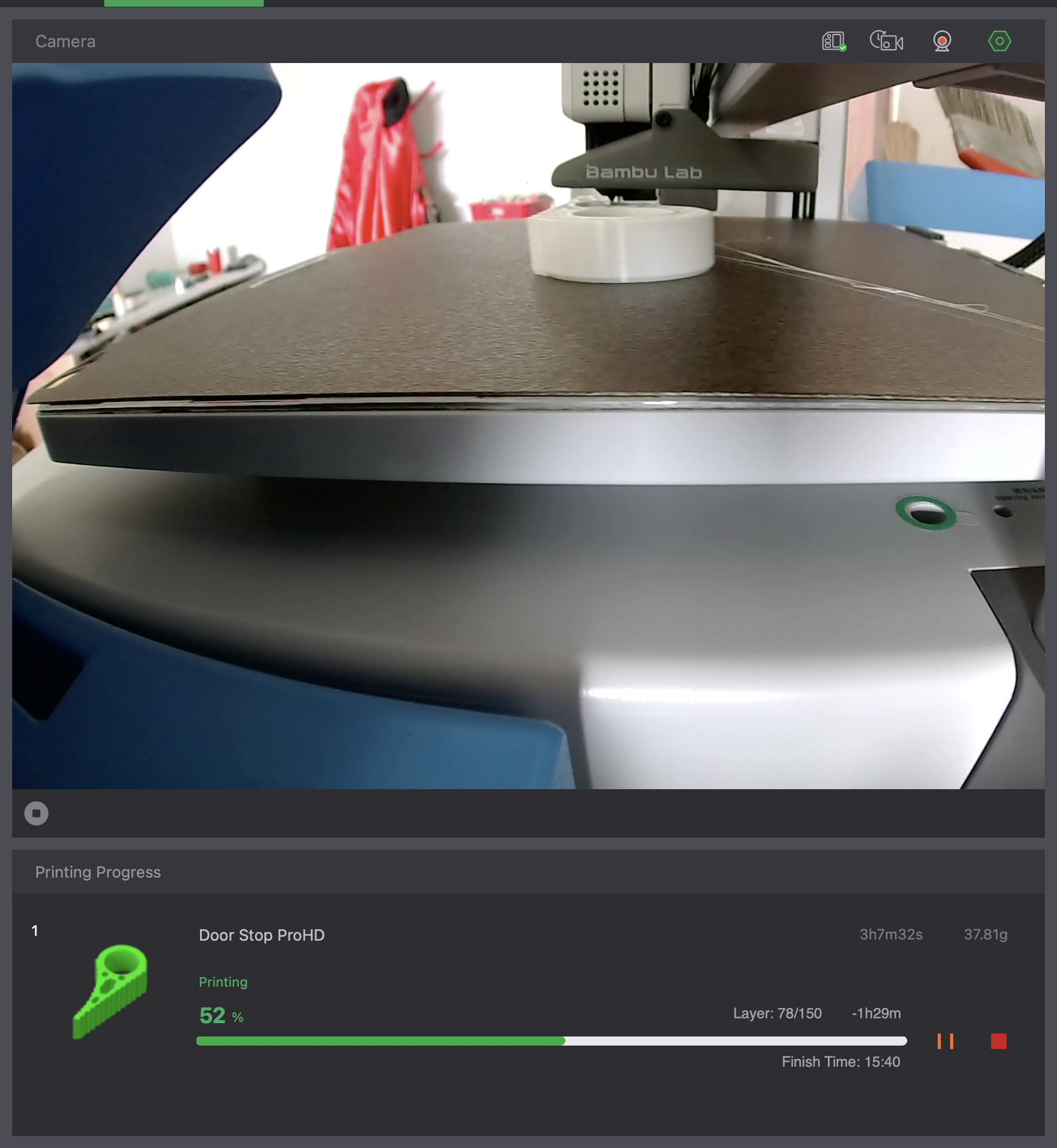1057x1148 pixels.
Task: Toggle video recording webcam icon
Action: 942,41
